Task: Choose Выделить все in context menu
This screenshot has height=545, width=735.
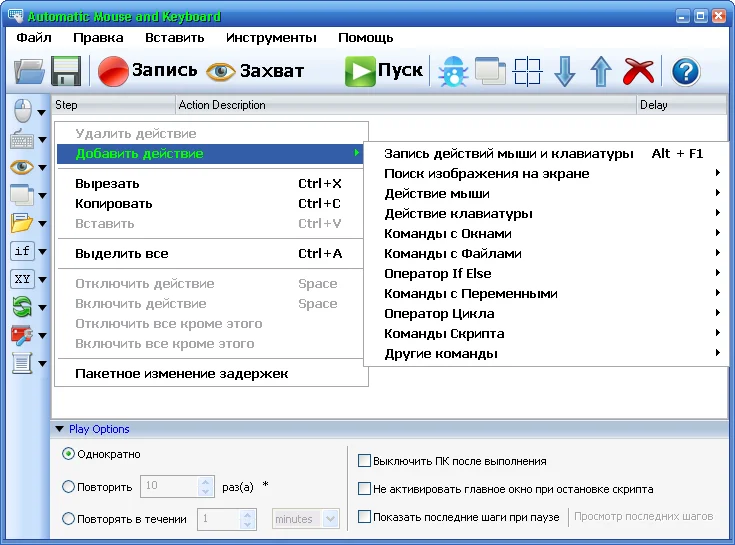Action: (x=210, y=254)
